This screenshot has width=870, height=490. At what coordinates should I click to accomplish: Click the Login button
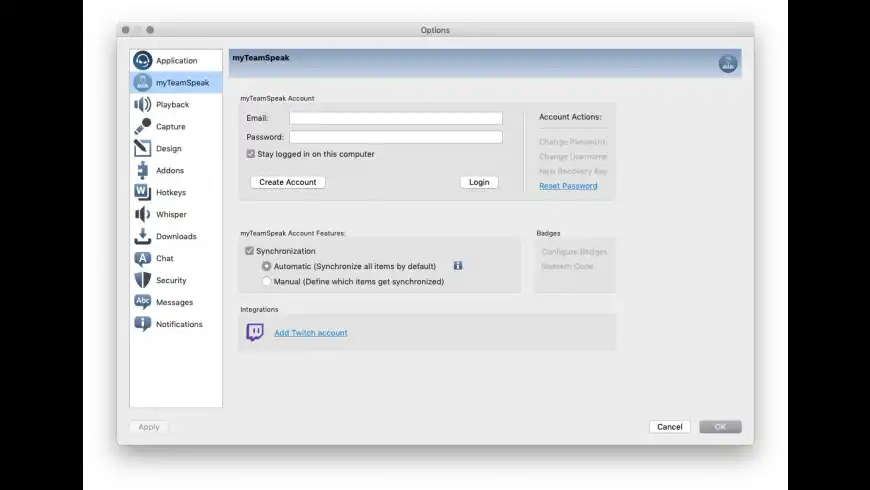pos(479,182)
